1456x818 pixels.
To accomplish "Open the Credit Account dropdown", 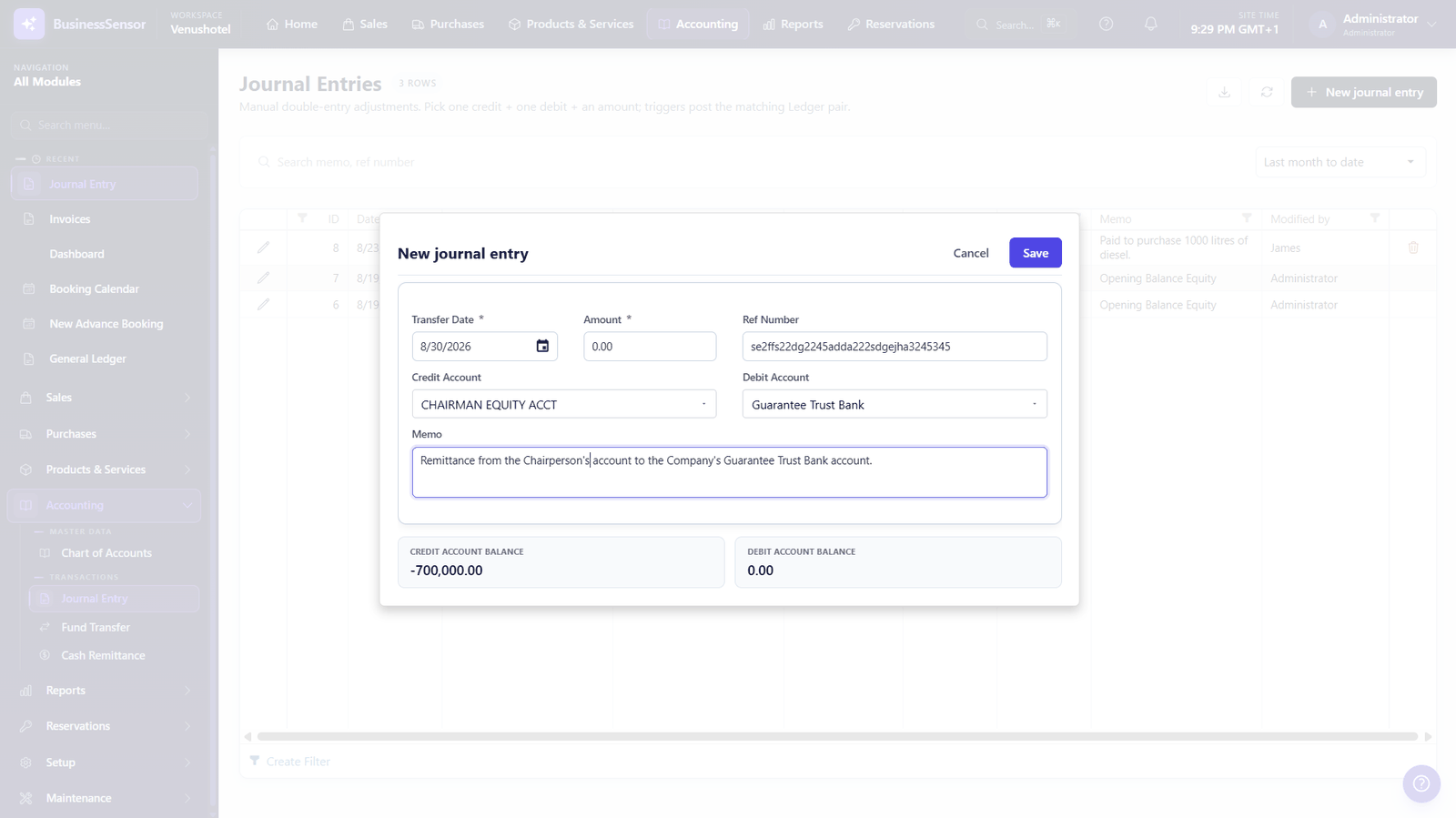I will tap(564, 404).
